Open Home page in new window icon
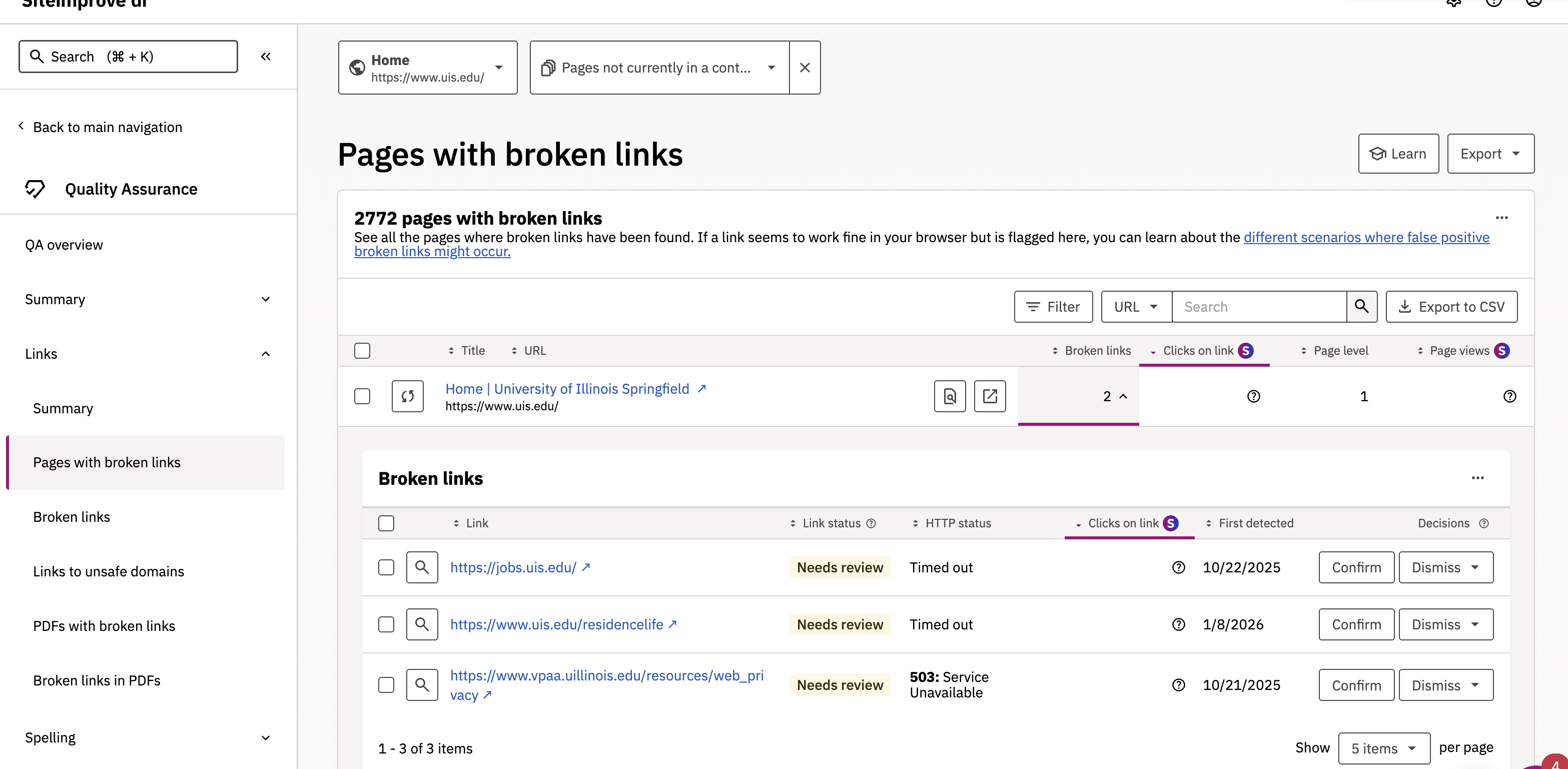 (990, 396)
